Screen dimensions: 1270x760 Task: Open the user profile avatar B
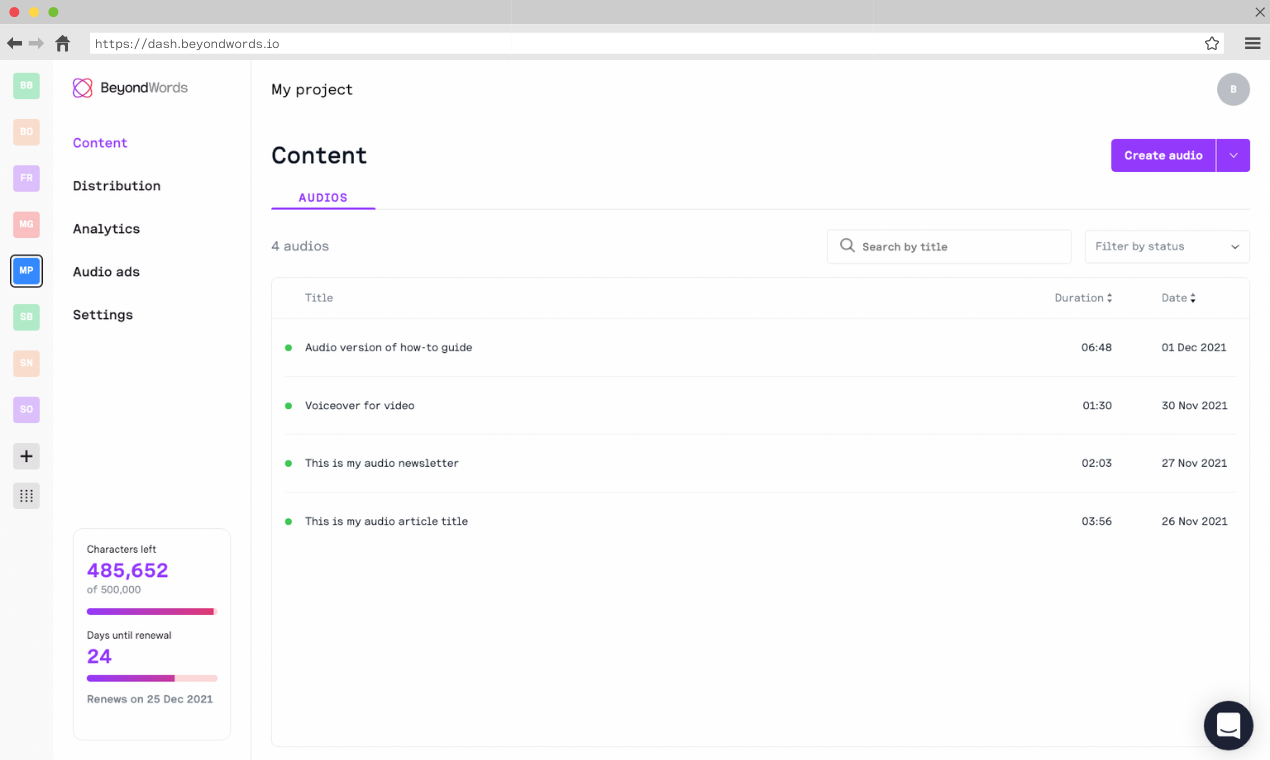[1233, 89]
